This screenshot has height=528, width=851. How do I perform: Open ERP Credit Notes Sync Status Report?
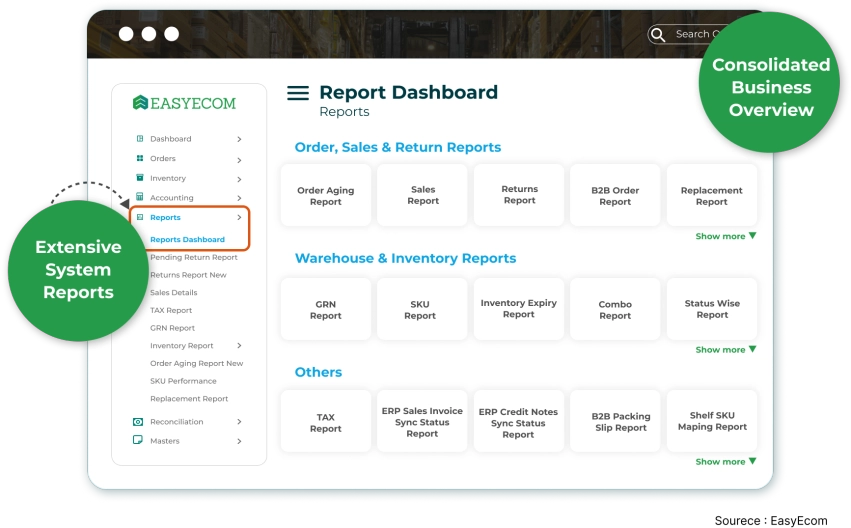(519, 421)
